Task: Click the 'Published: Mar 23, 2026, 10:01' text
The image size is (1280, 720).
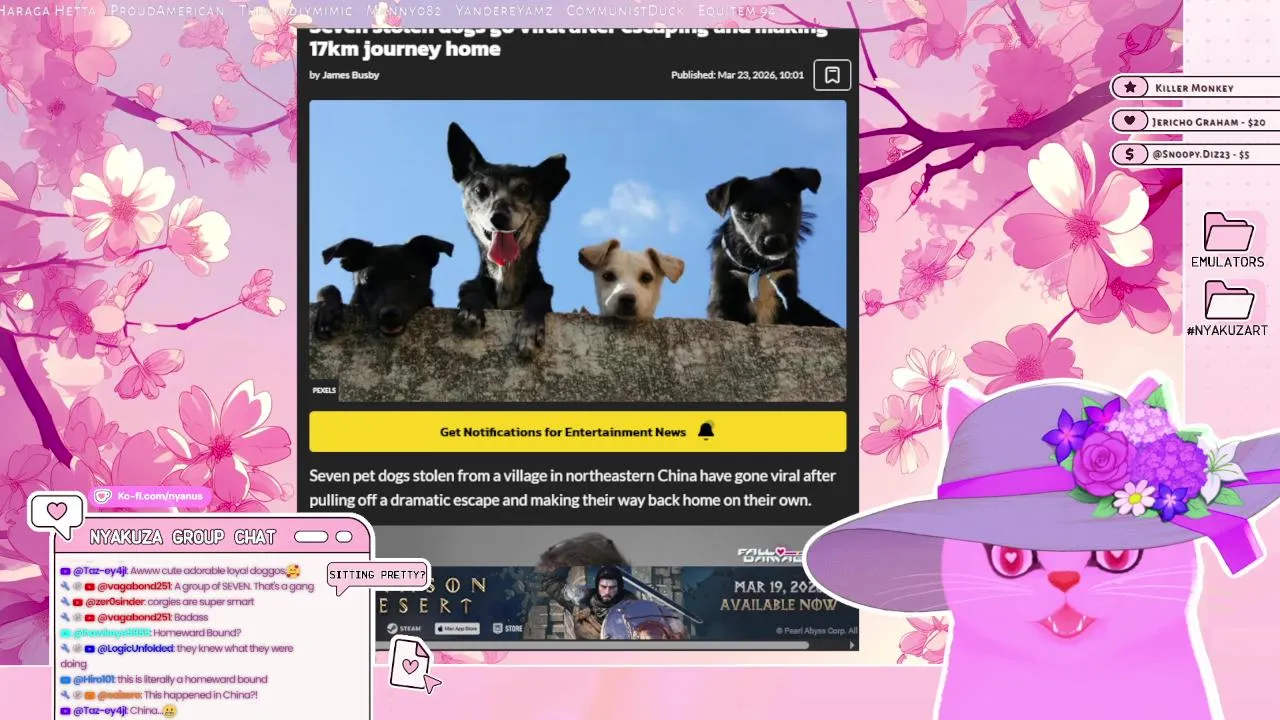Action: 737,75
